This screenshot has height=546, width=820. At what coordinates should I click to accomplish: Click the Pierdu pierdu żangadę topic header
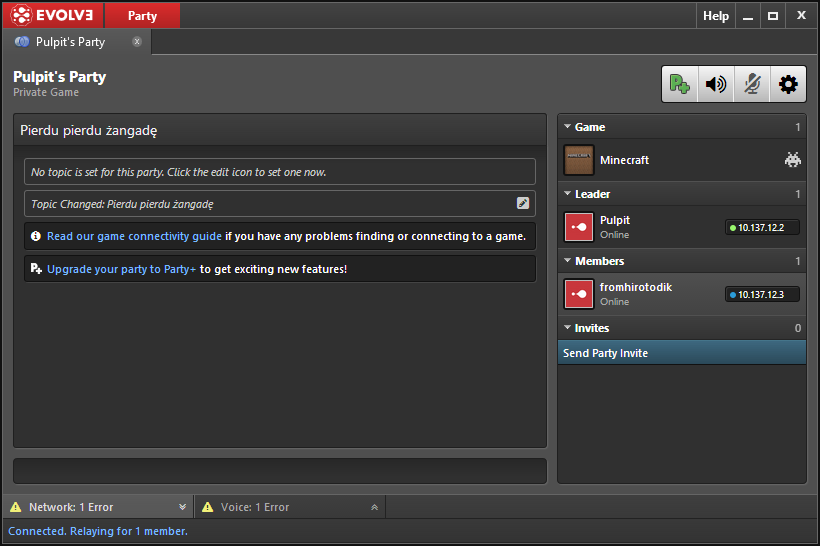click(88, 130)
